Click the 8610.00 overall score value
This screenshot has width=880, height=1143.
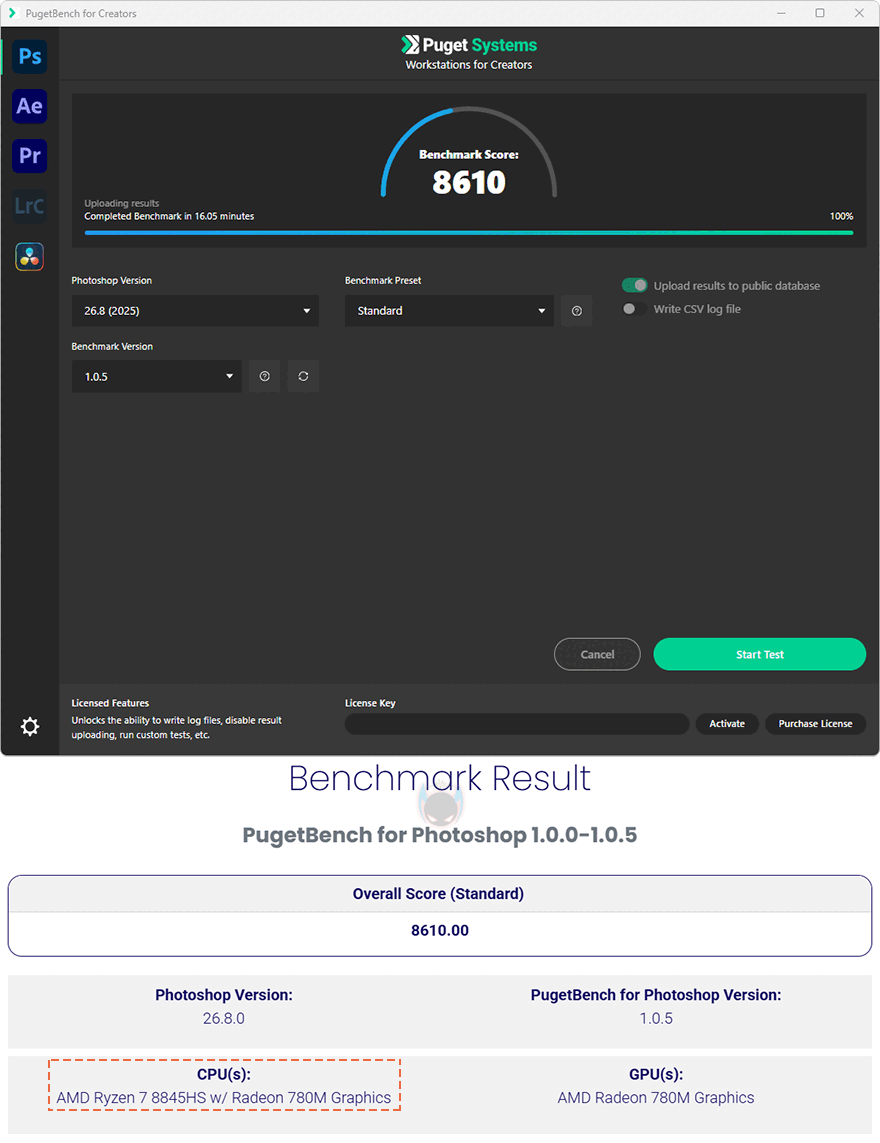[x=440, y=930]
